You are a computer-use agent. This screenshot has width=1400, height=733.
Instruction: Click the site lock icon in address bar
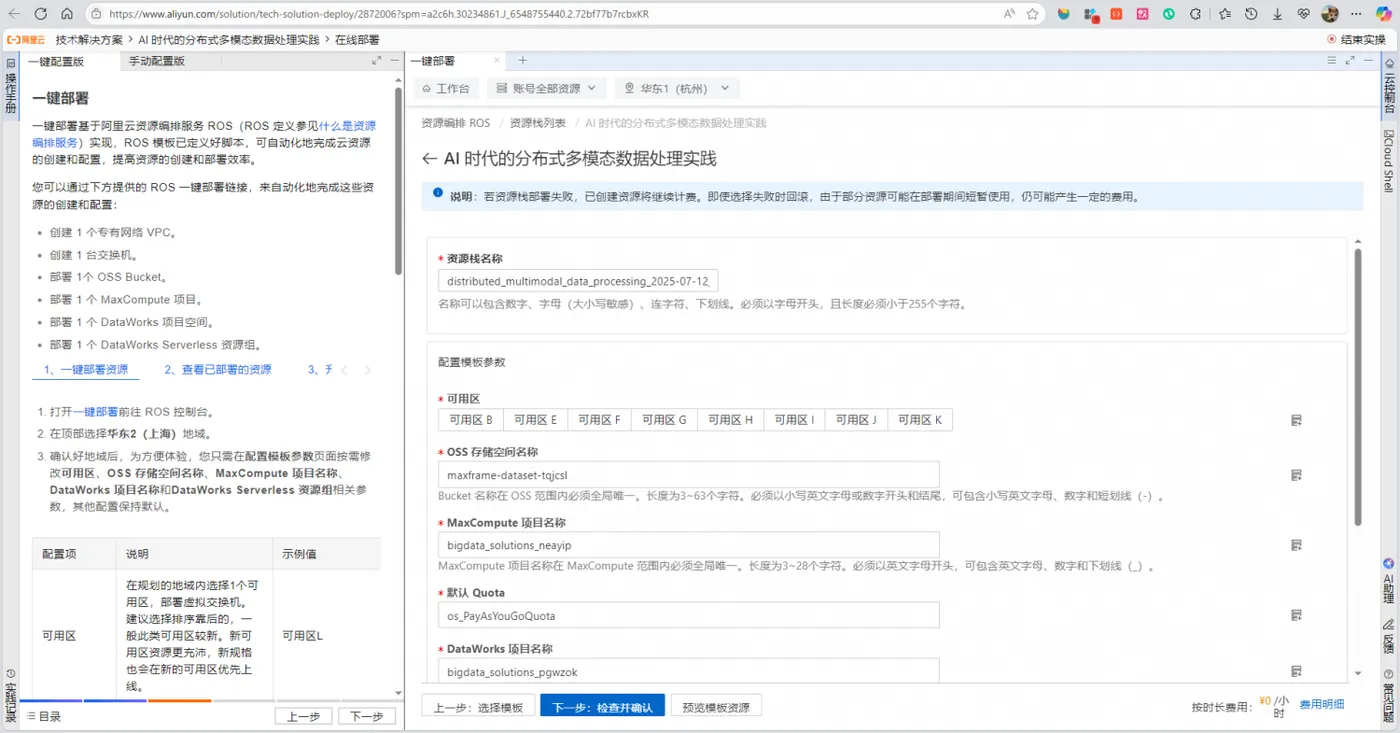pos(96,14)
